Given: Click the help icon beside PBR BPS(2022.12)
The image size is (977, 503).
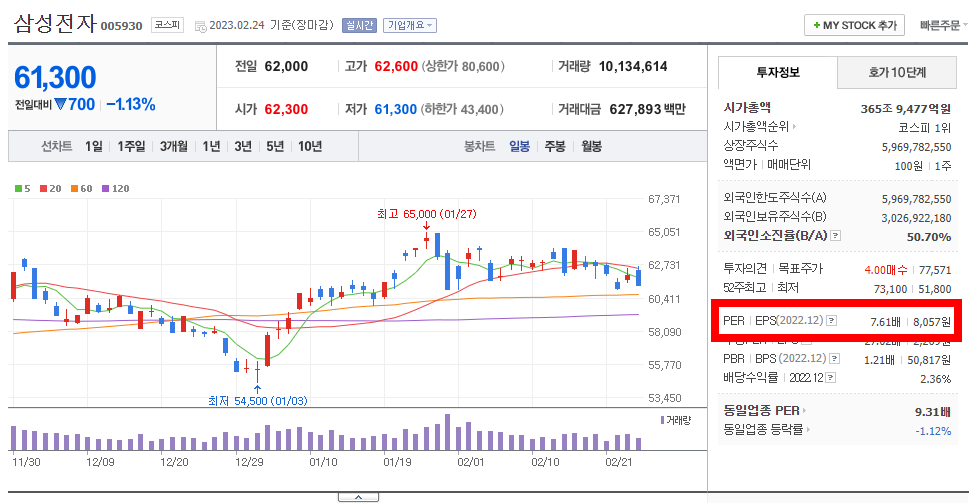Looking at the screenshot, I should point(834,359).
